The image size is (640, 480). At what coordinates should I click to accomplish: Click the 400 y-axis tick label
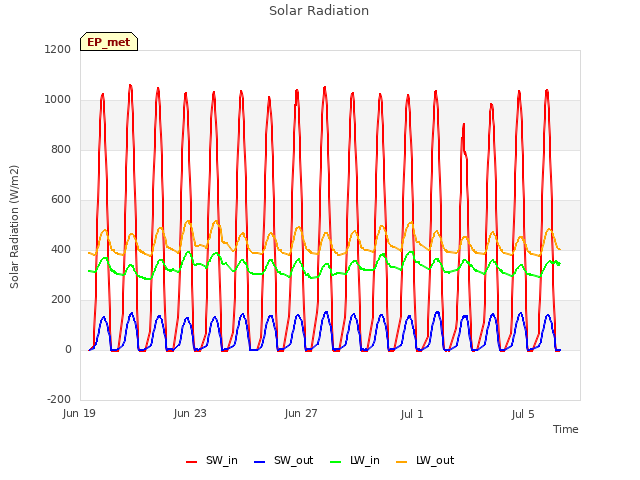click(x=61, y=249)
